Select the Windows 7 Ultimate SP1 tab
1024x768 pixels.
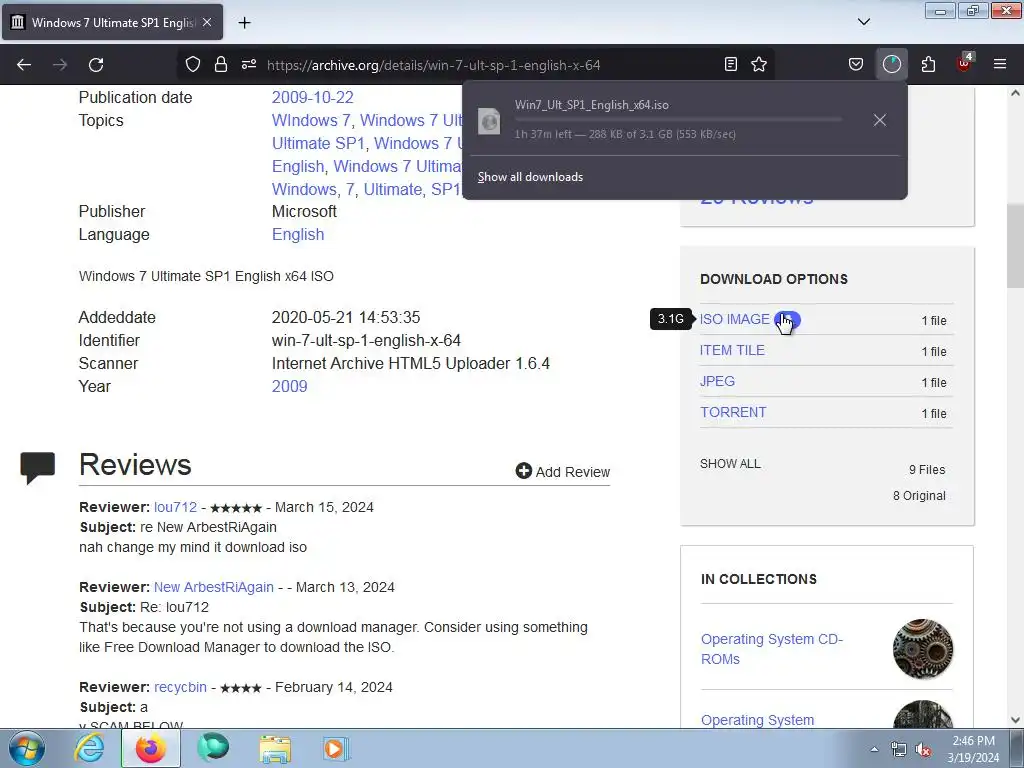click(112, 22)
